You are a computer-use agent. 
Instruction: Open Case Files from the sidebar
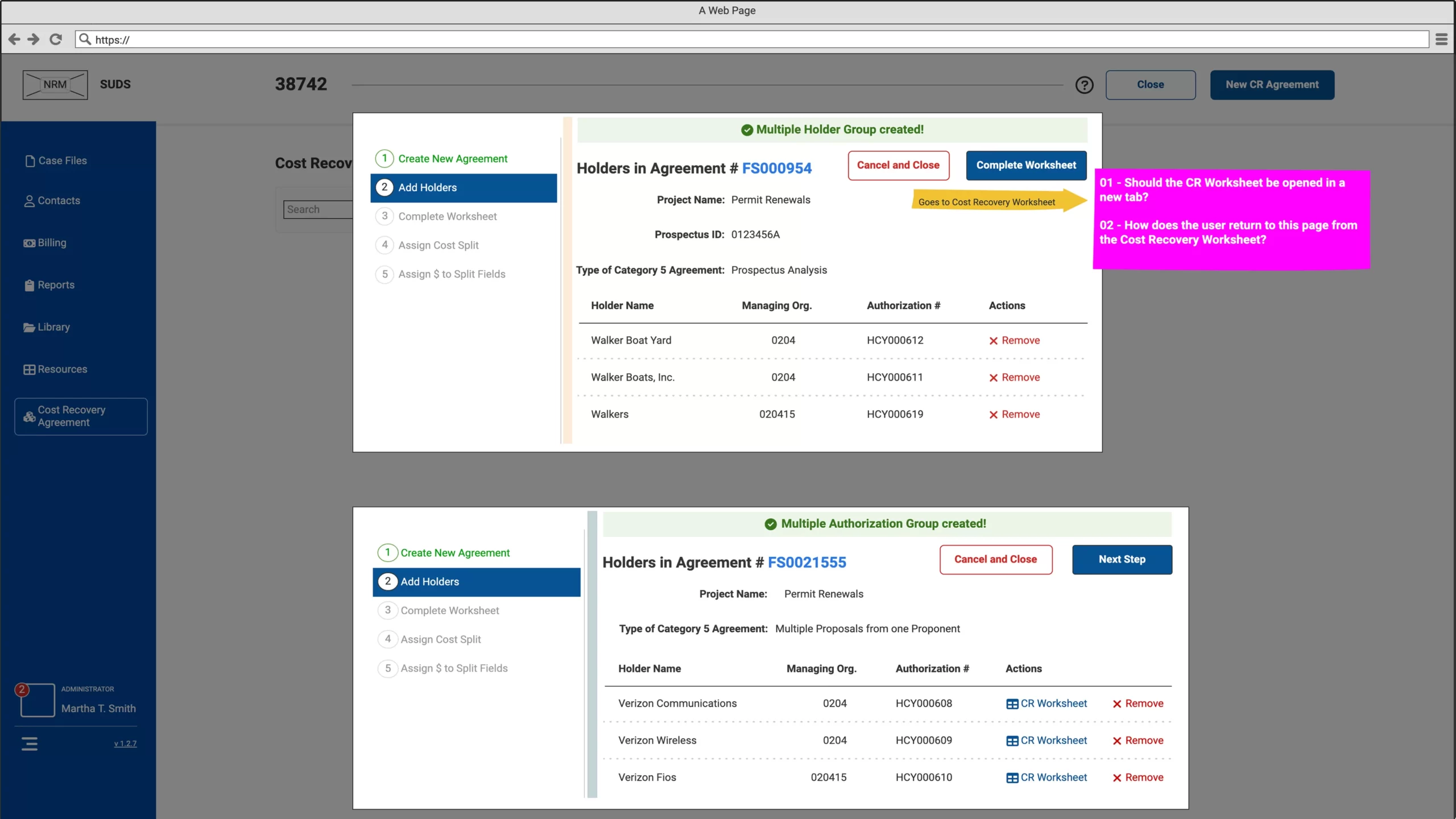tap(62, 160)
